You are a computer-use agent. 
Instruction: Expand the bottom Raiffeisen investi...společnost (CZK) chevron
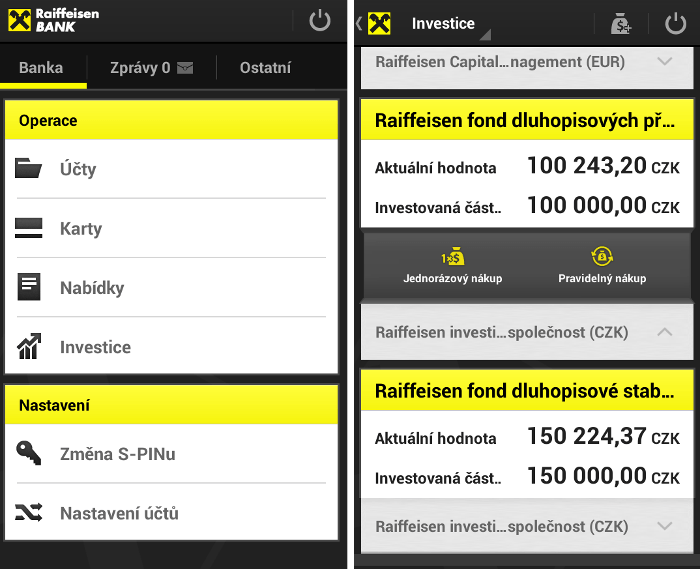point(665,526)
